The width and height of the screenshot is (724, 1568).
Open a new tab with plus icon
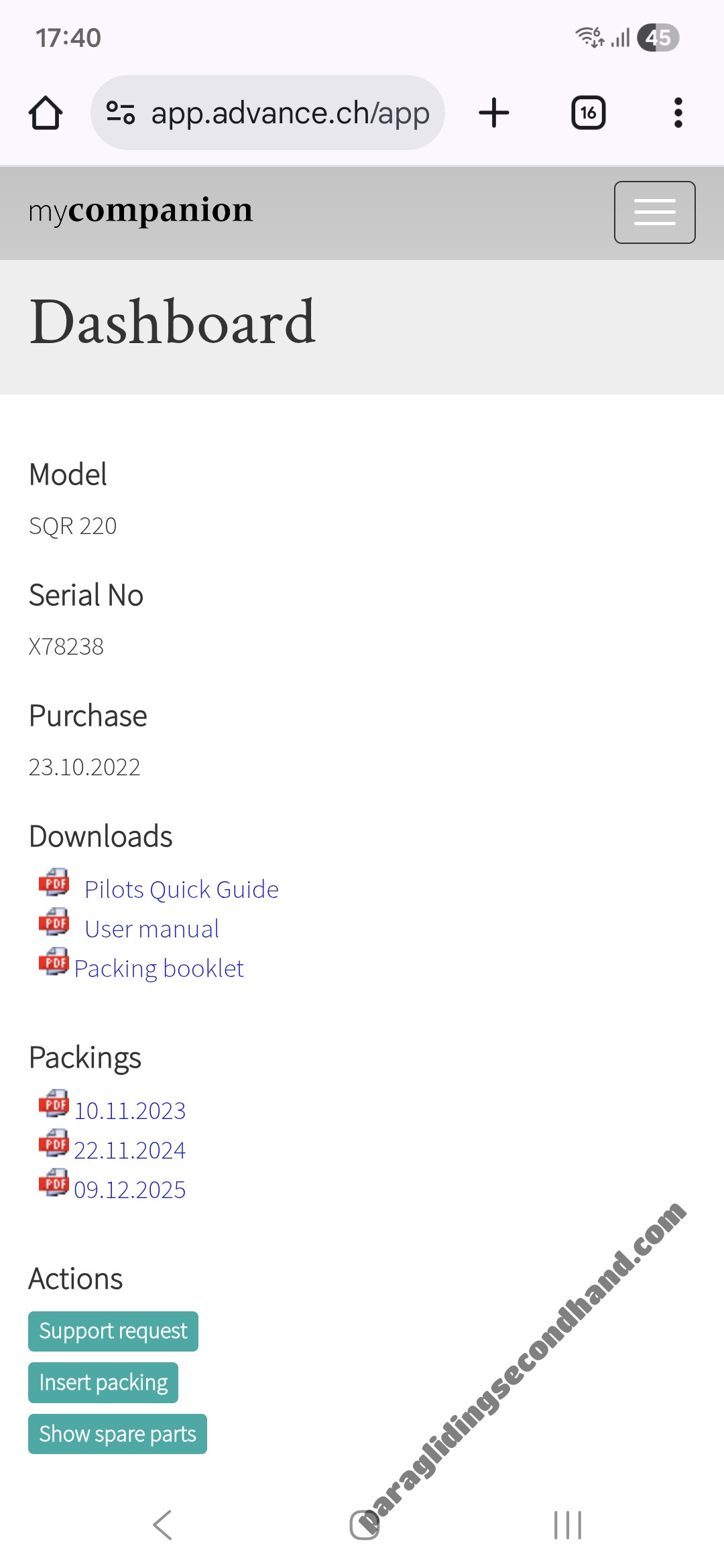494,113
